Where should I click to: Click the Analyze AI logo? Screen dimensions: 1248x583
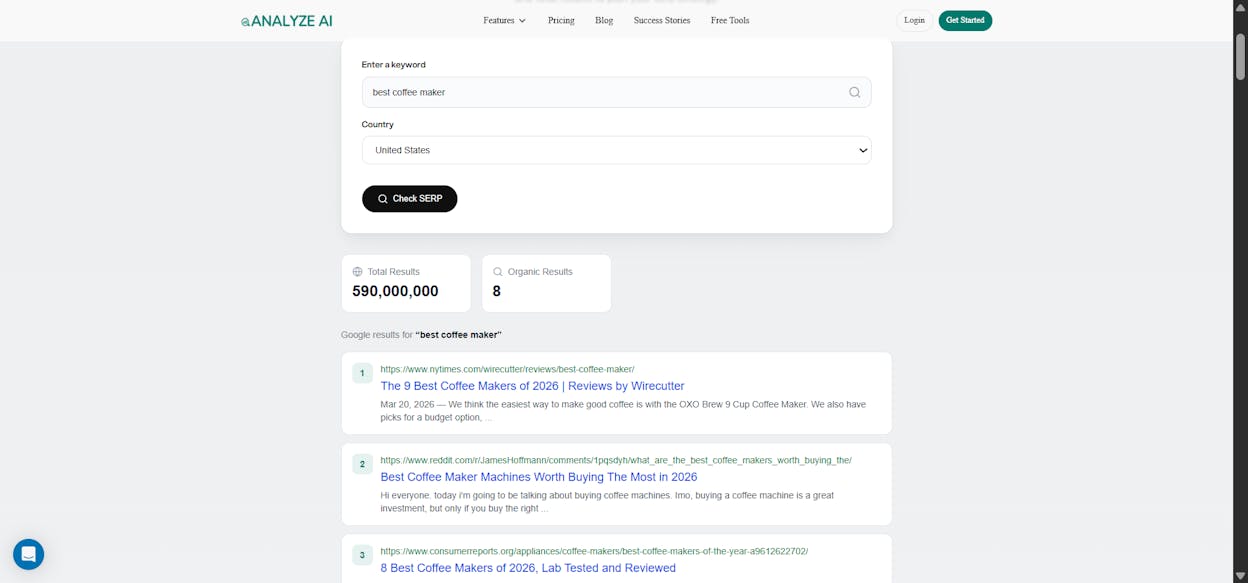(287, 20)
